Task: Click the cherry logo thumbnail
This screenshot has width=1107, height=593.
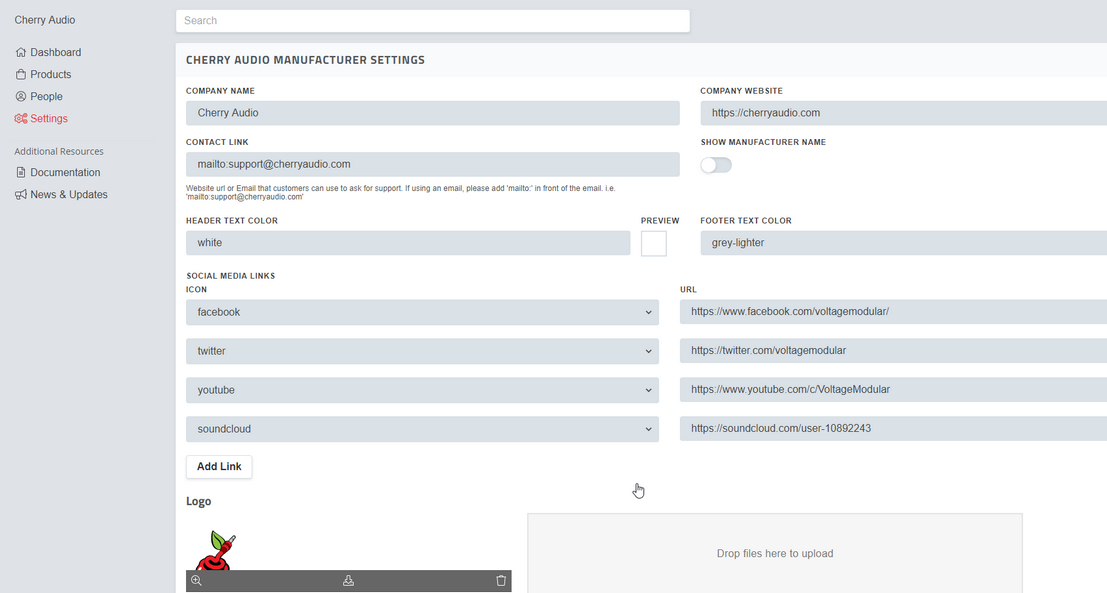Action: (x=216, y=551)
